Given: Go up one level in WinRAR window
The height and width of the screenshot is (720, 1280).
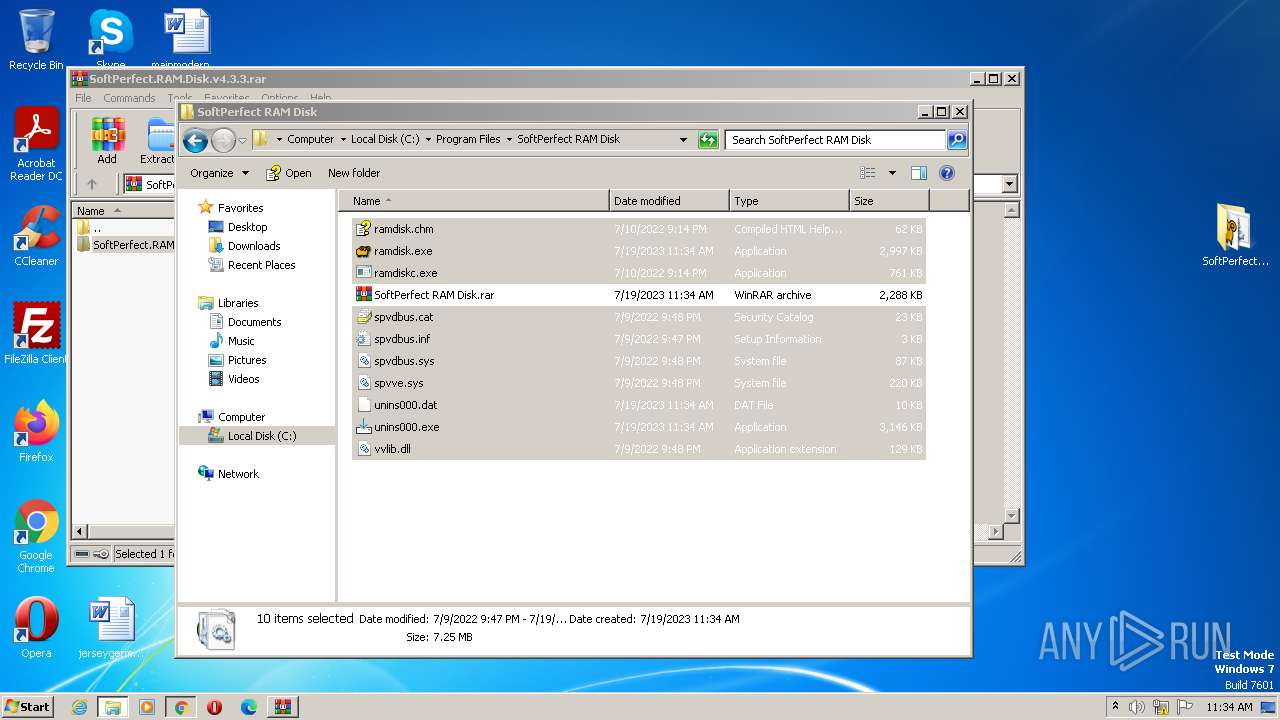Looking at the screenshot, I should (92, 184).
